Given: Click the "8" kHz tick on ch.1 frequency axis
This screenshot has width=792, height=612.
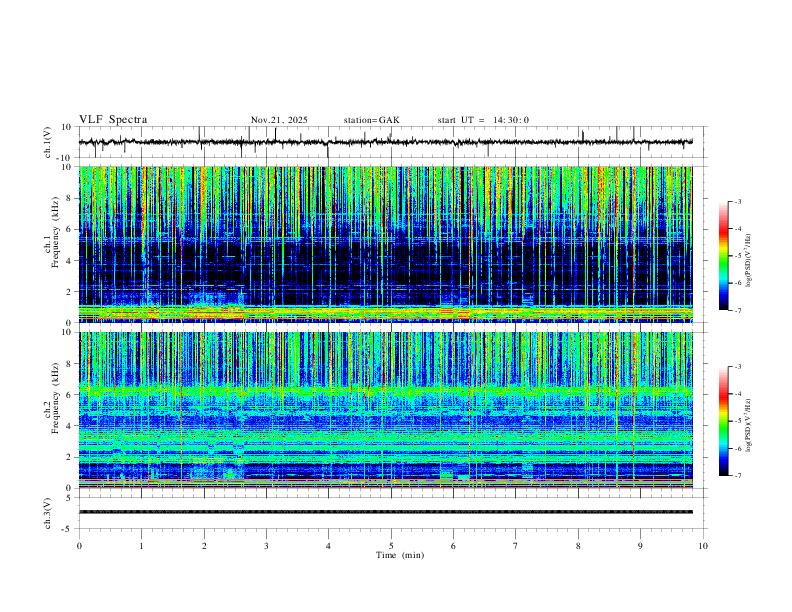Looking at the screenshot, I should [x=70, y=198].
